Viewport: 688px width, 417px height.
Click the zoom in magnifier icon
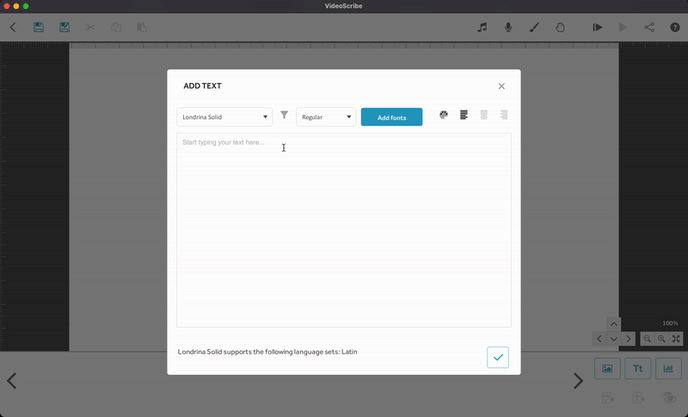click(662, 339)
